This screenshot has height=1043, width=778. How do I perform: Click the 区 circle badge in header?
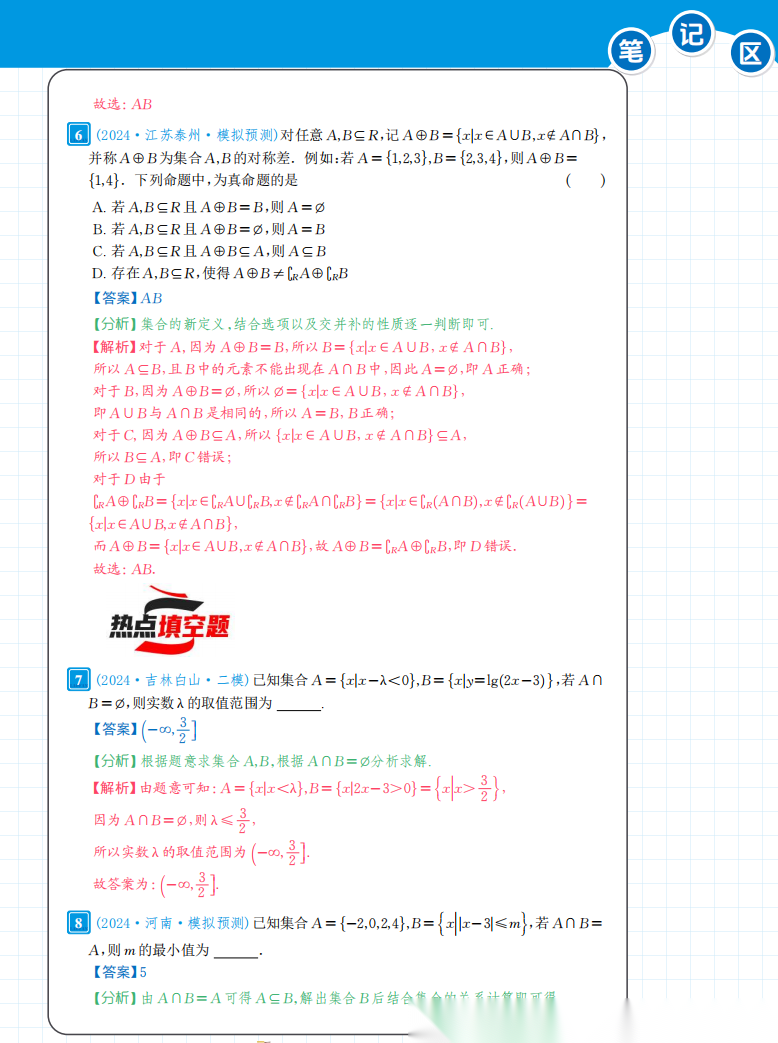point(750,53)
